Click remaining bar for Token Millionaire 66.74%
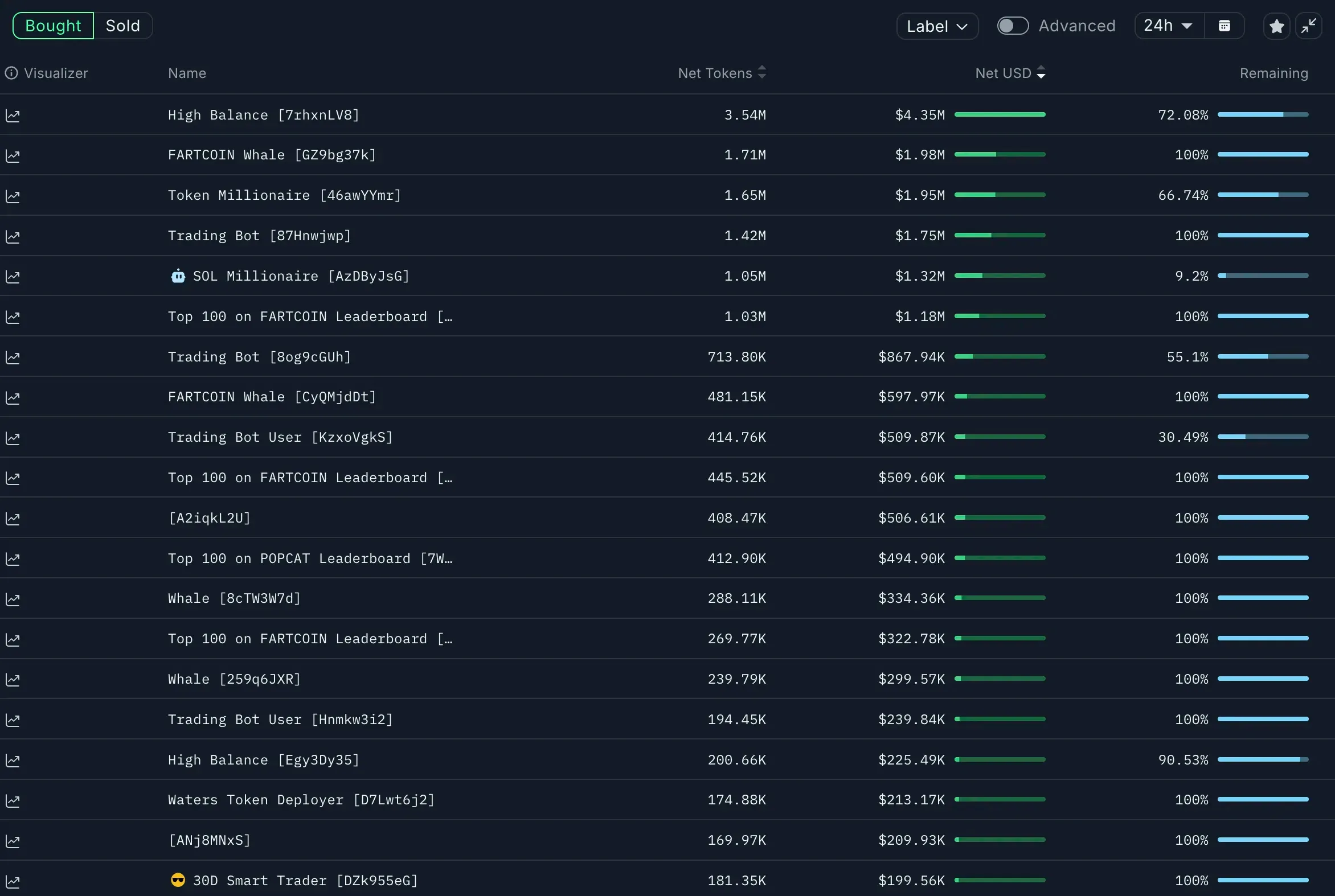 [1263, 195]
